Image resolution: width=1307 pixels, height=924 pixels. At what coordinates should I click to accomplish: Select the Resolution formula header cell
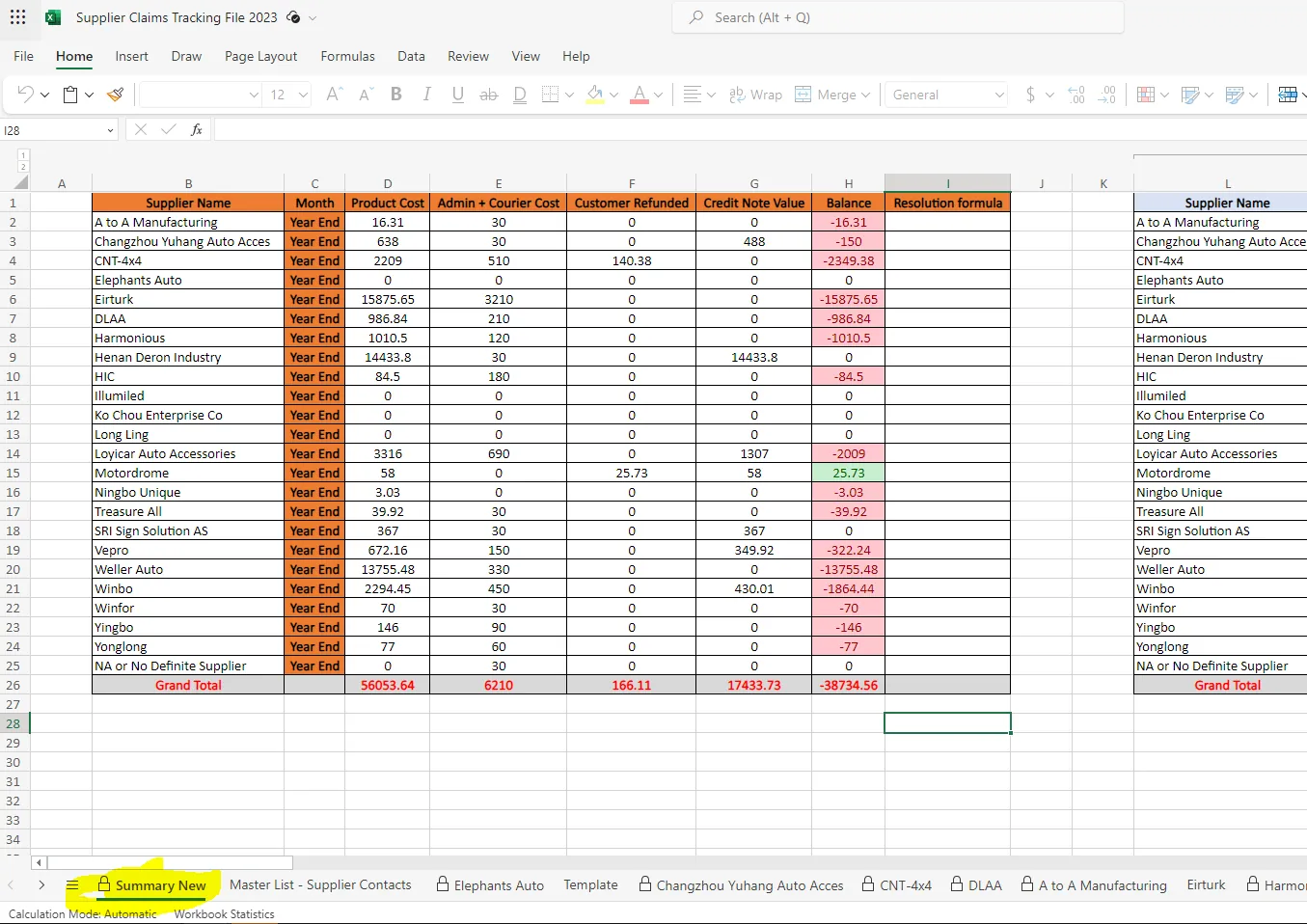click(947, 203)
